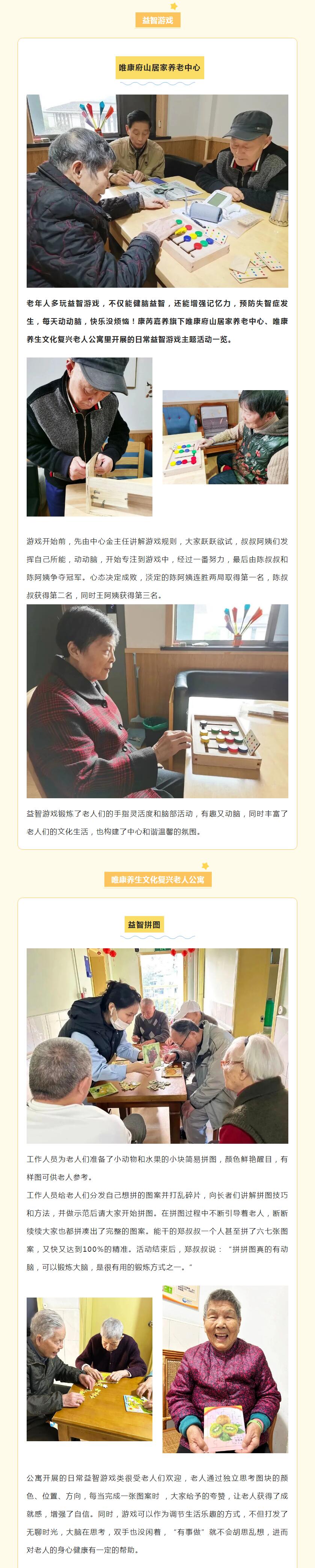This screenshot has width=315, height=1568.
Task: Click the 益智游戏 header label
Action: coord(158,20)
